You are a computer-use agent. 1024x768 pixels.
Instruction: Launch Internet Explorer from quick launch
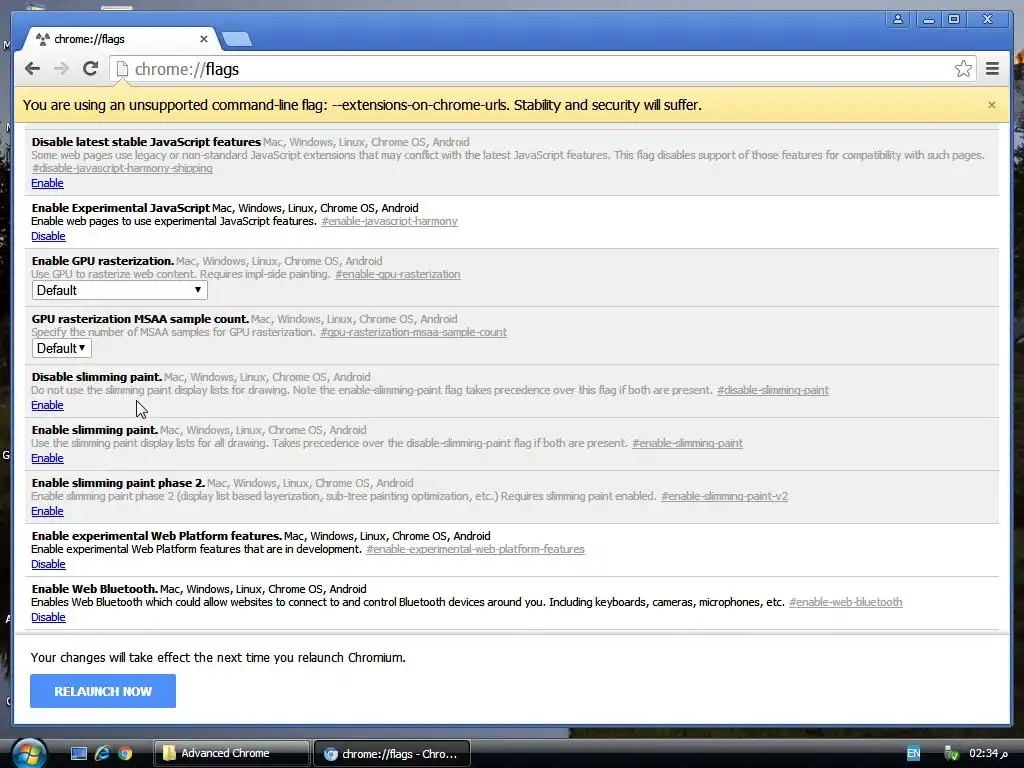(x=102, y=754)
